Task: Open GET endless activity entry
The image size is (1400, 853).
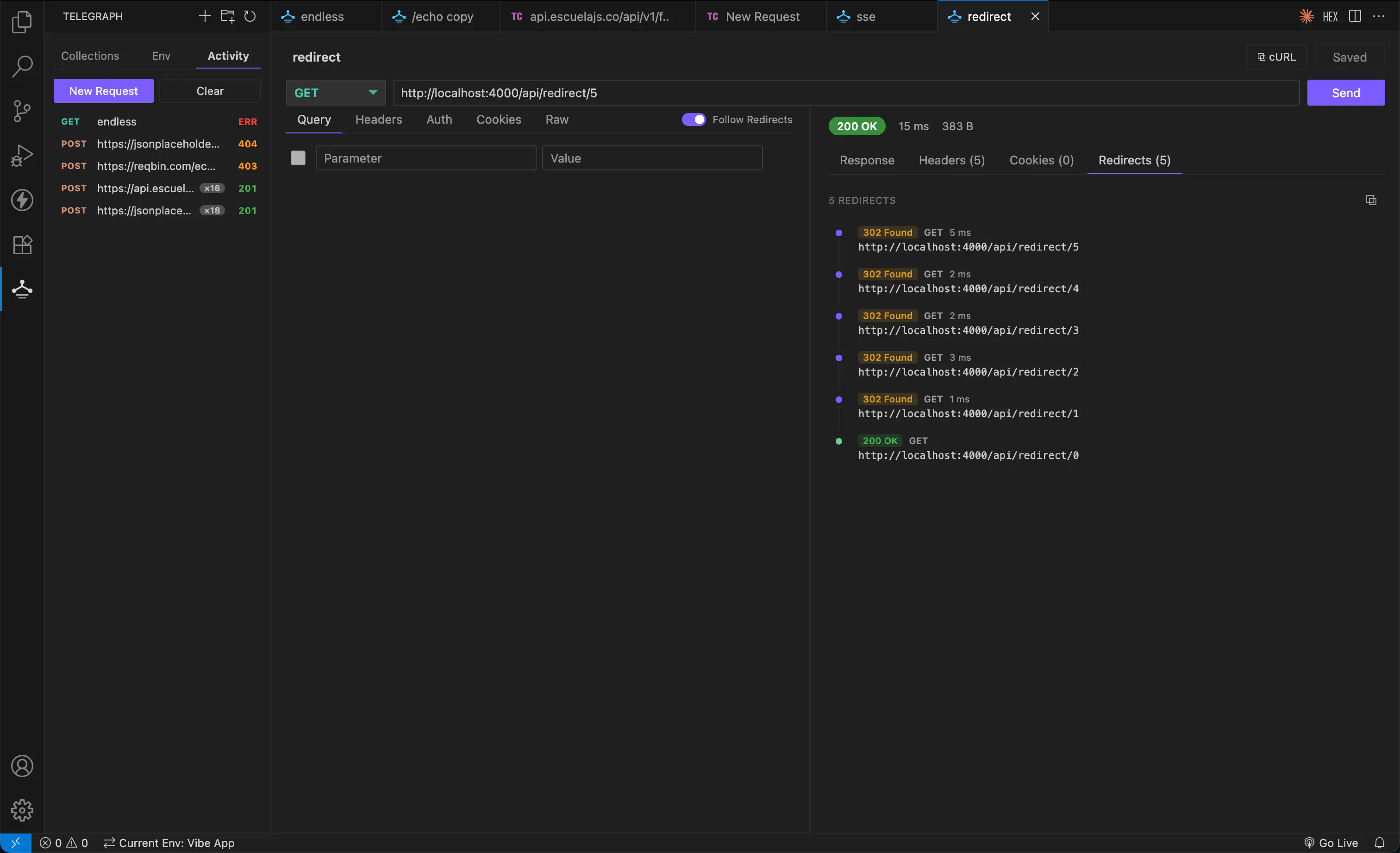Action: [158, 122]
